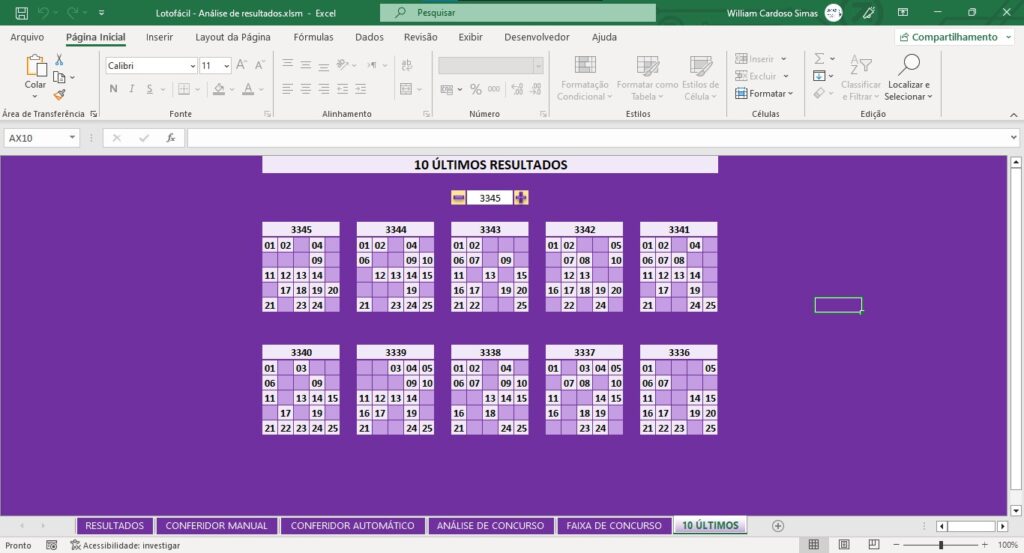Image resolution: width=1024 pixels, height=553 pixels.
Task: Click the Formatar cells button
Action: [763, 93]
